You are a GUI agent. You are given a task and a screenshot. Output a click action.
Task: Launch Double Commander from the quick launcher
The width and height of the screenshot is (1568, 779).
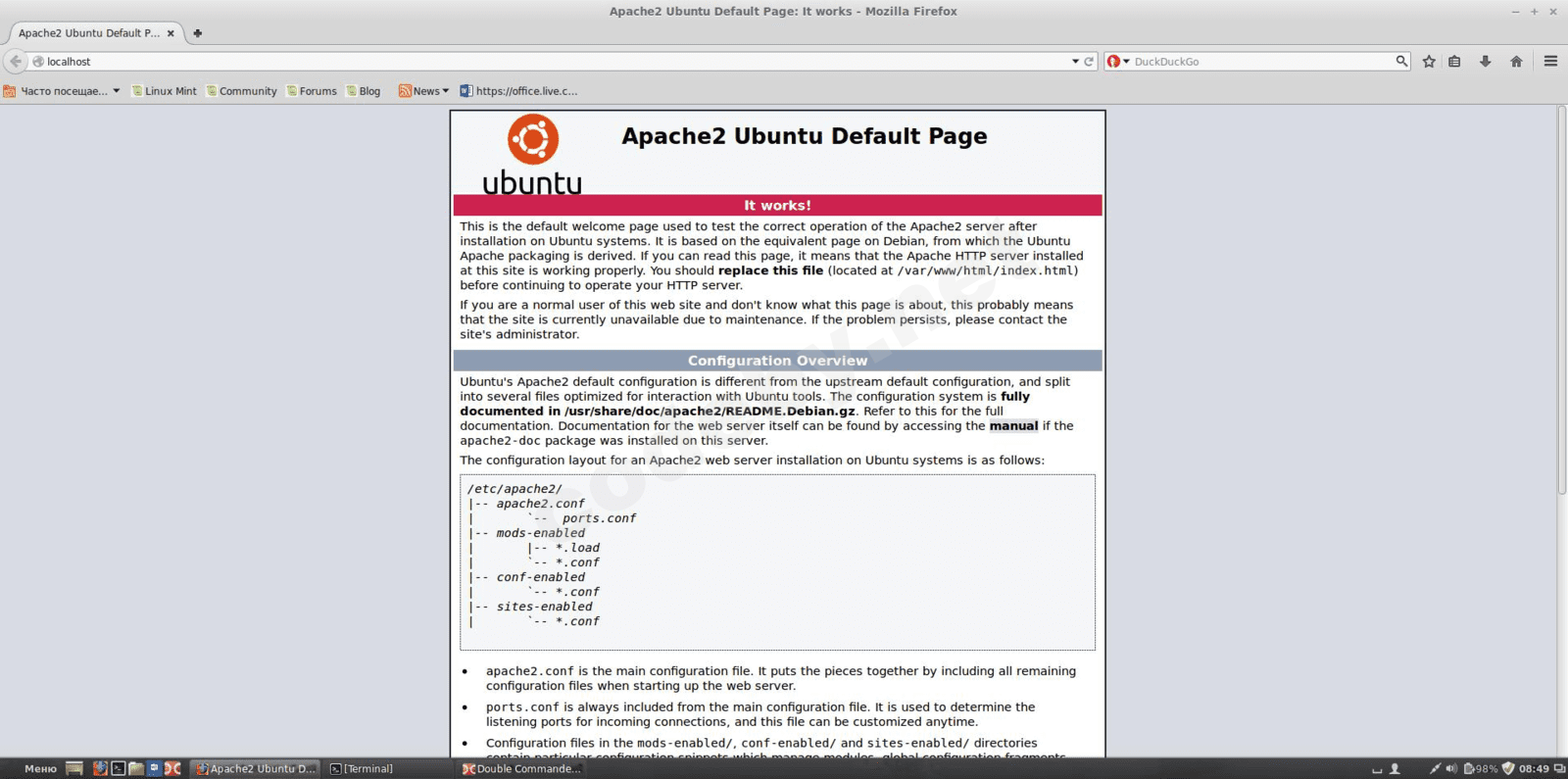click(172, 769)
